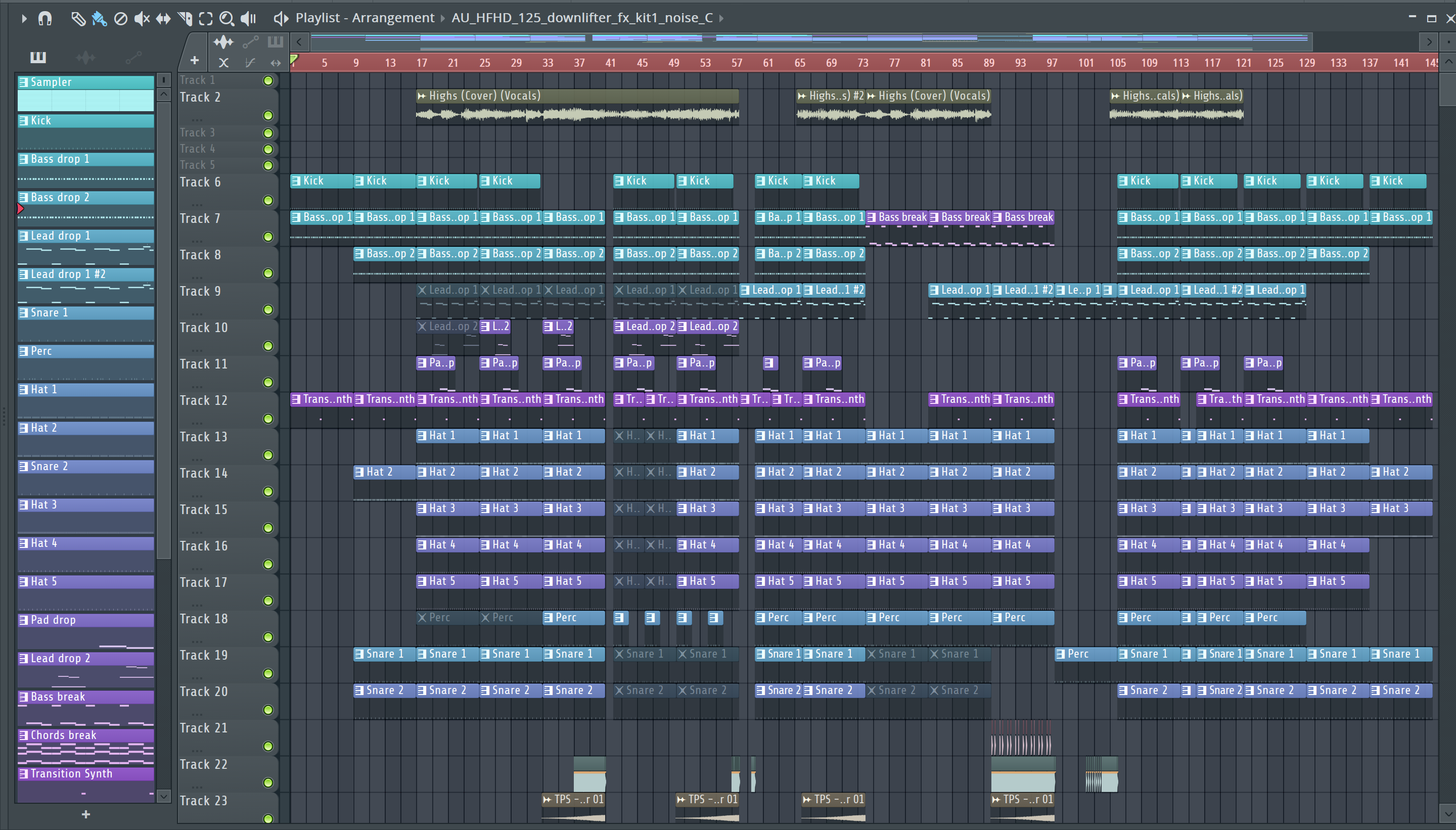Focus audio clips in the playlist
The image size is (1456, 830).
[x=223, y=41]
